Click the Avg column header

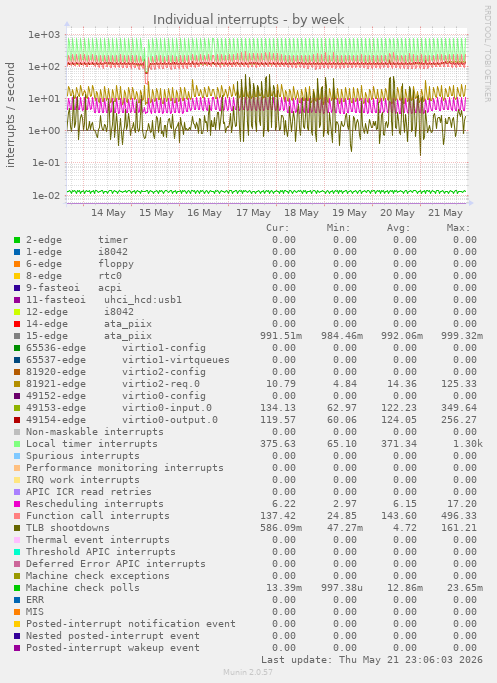point(399,228)
